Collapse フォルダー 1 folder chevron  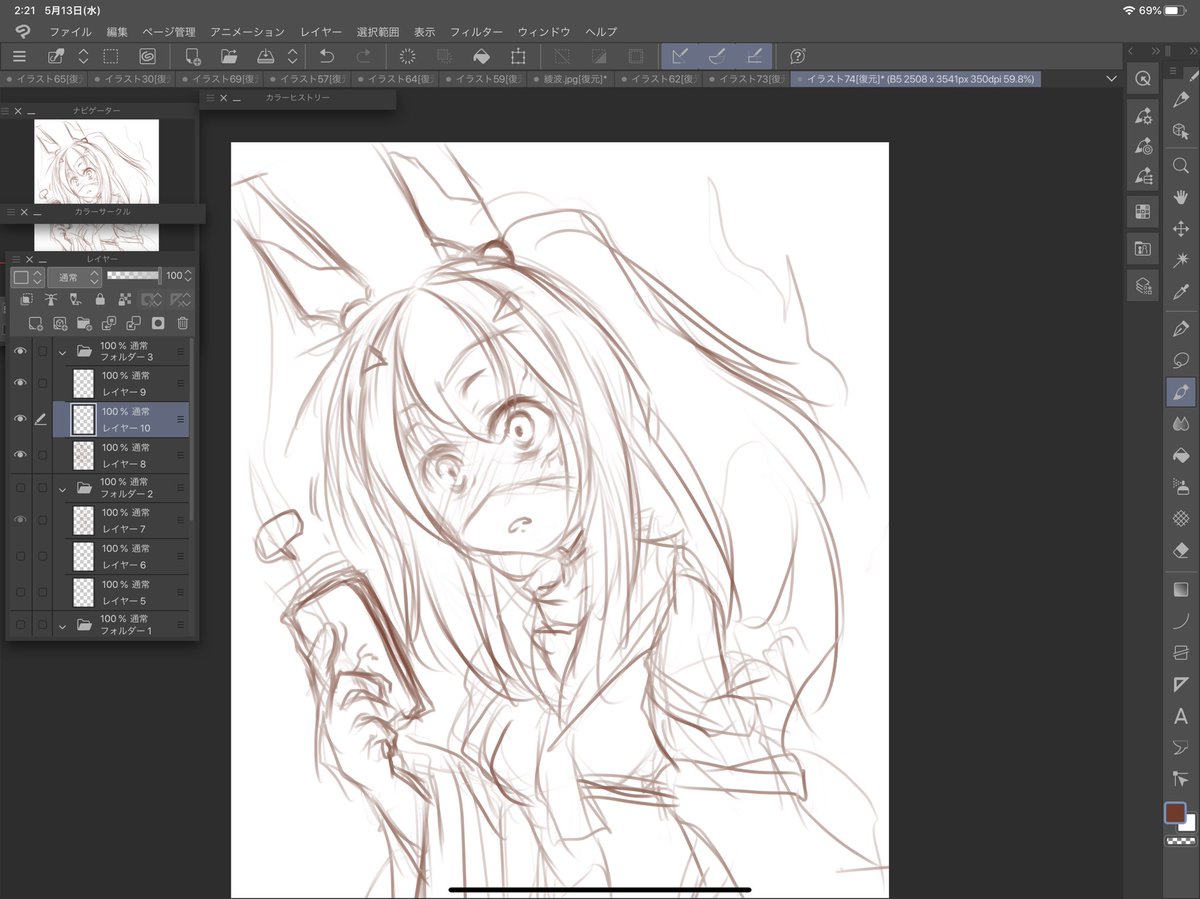point(62,625)
